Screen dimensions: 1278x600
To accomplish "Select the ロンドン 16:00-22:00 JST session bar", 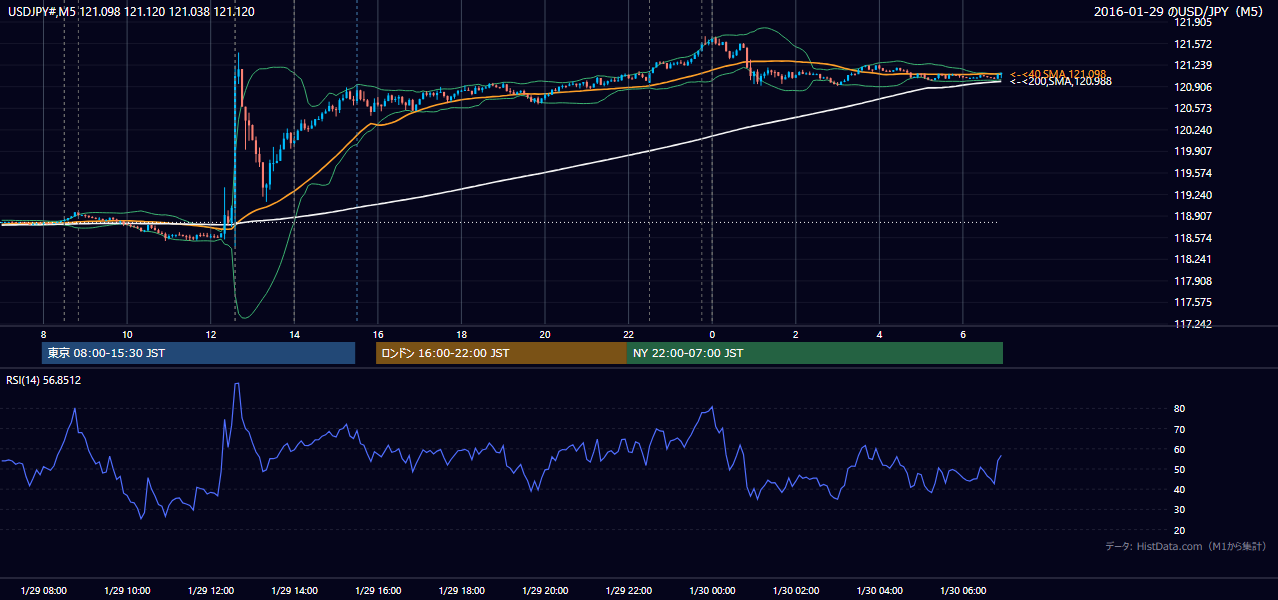I will pos(502,353).
